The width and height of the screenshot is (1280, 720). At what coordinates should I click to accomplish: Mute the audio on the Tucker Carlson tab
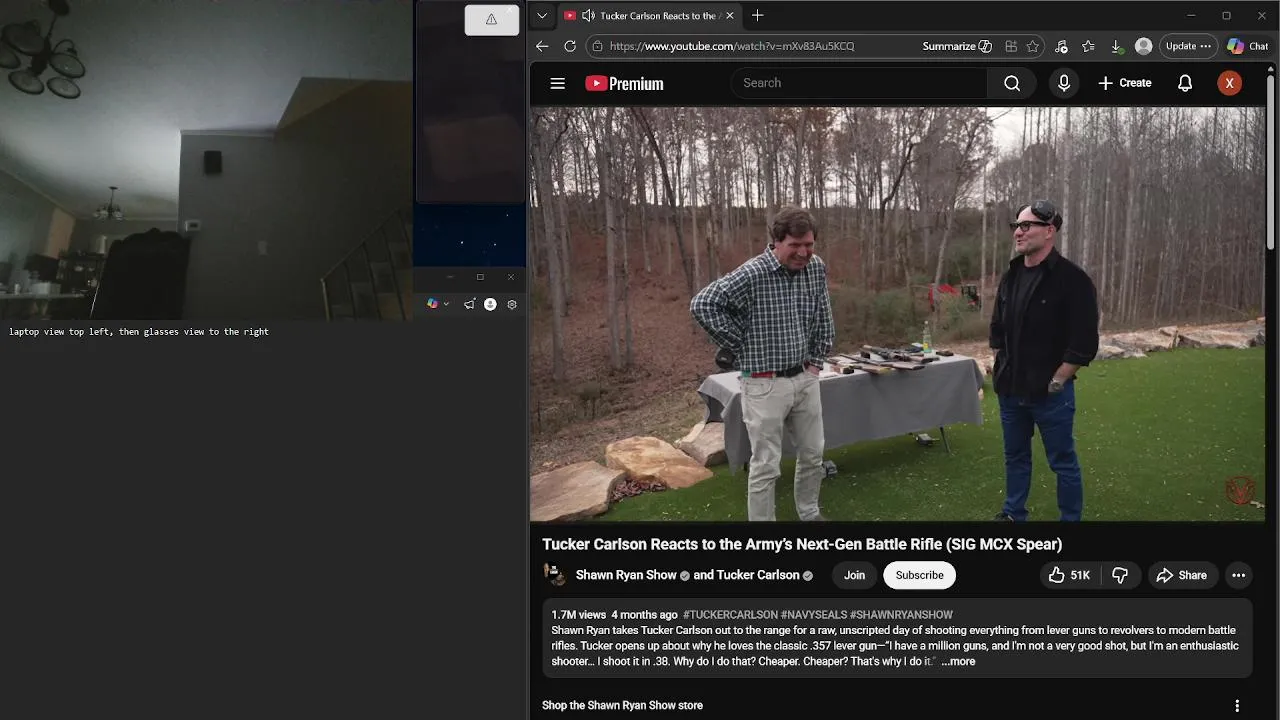tap(588, 15)
